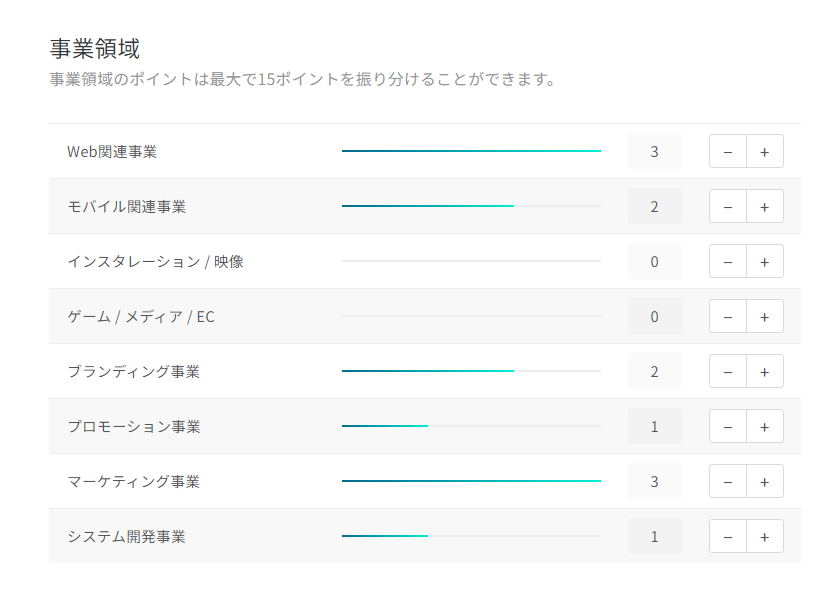The image size is (839, 592).
Task: Add a point to ゲーム / メディア / EC
Action: [x=764, y=316]
